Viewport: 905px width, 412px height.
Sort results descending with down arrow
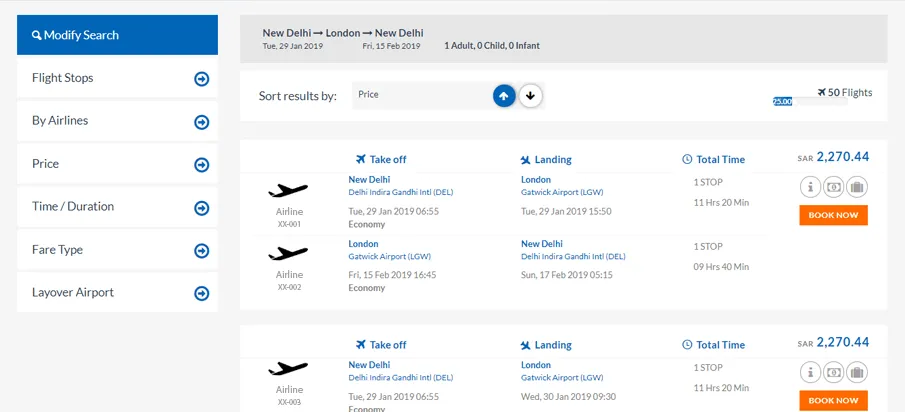pos(531,96)
